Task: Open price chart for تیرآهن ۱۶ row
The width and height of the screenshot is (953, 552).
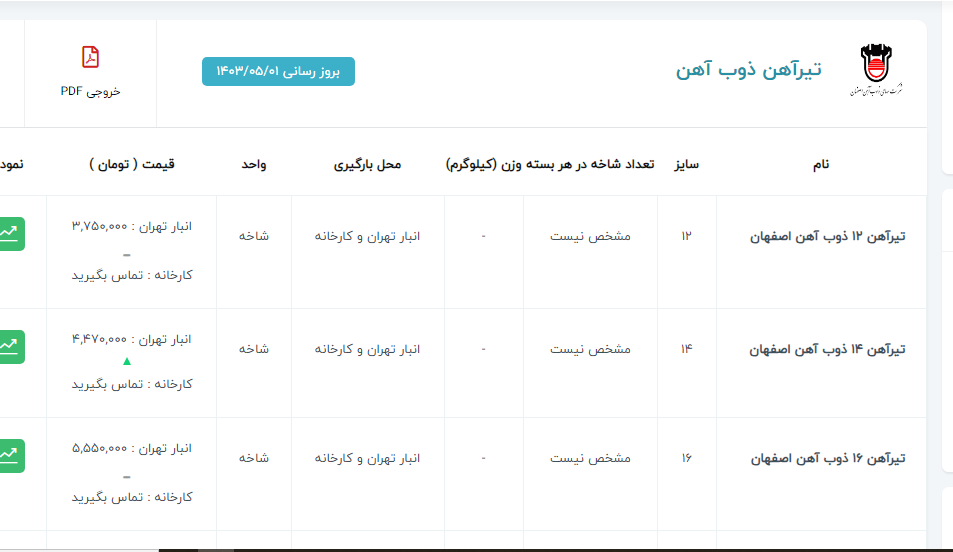Action: pos(11,455)
